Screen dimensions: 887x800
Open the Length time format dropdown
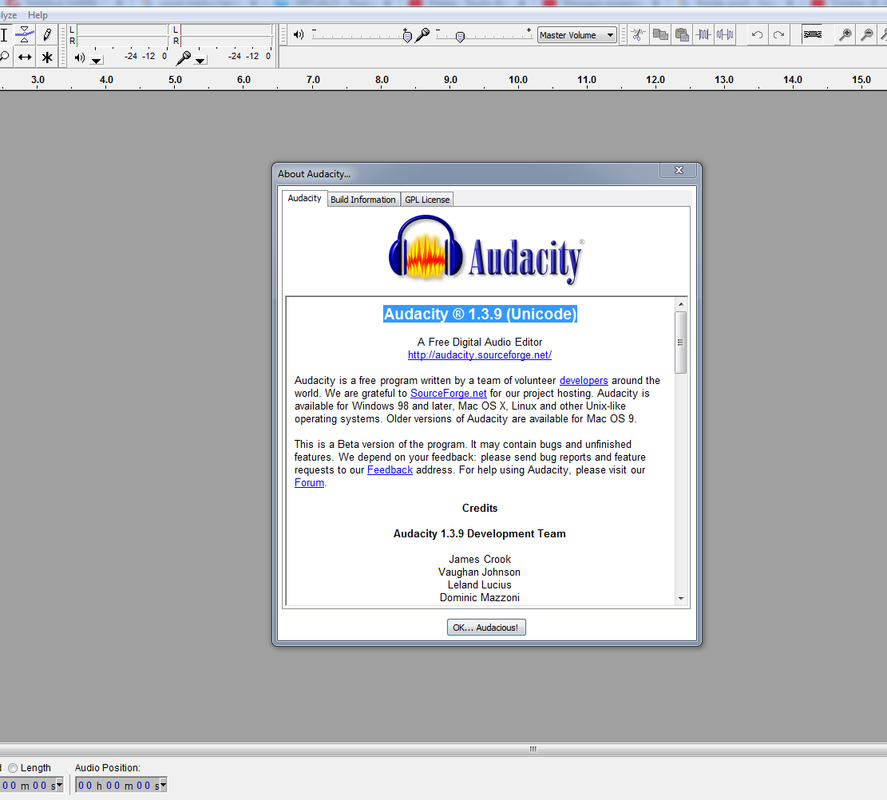59,784
